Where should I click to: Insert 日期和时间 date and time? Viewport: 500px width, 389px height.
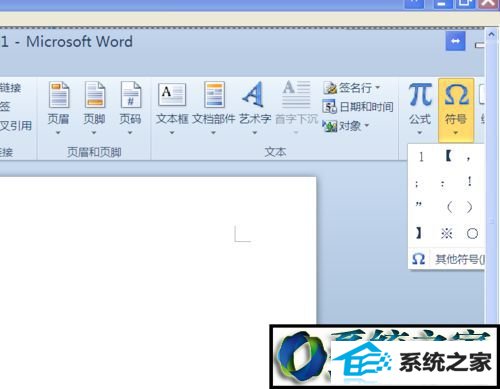(x=358, y=107)
